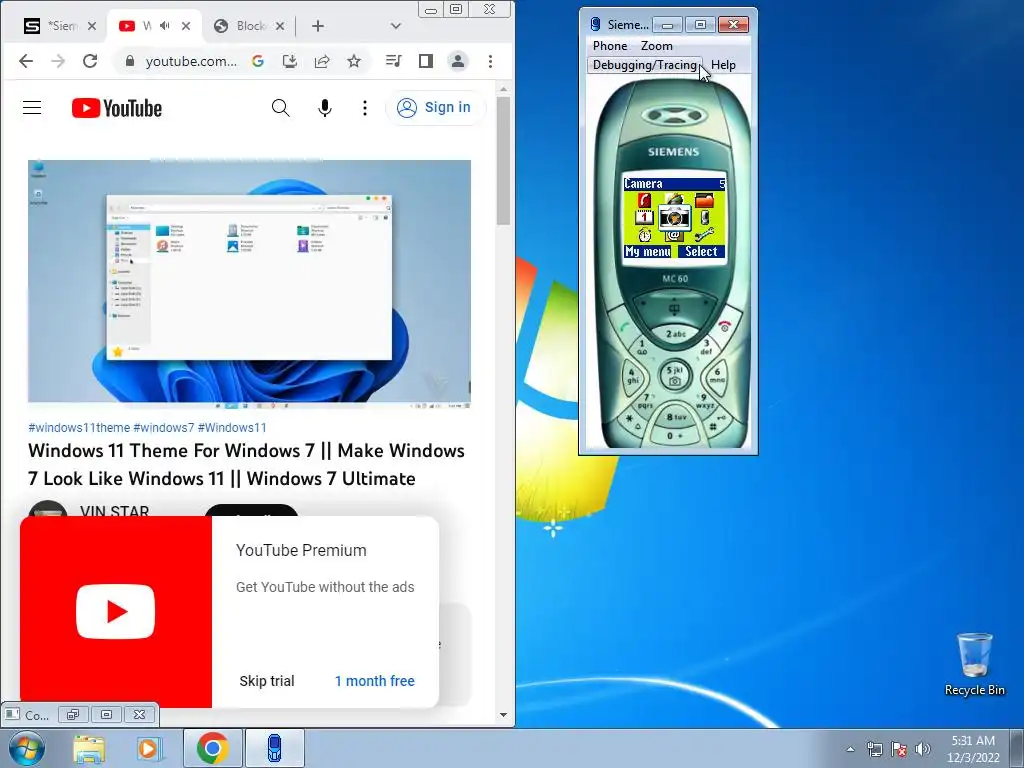Click Skip trial in Premium popup
1024x768 pixels.
tap(266, 681)
